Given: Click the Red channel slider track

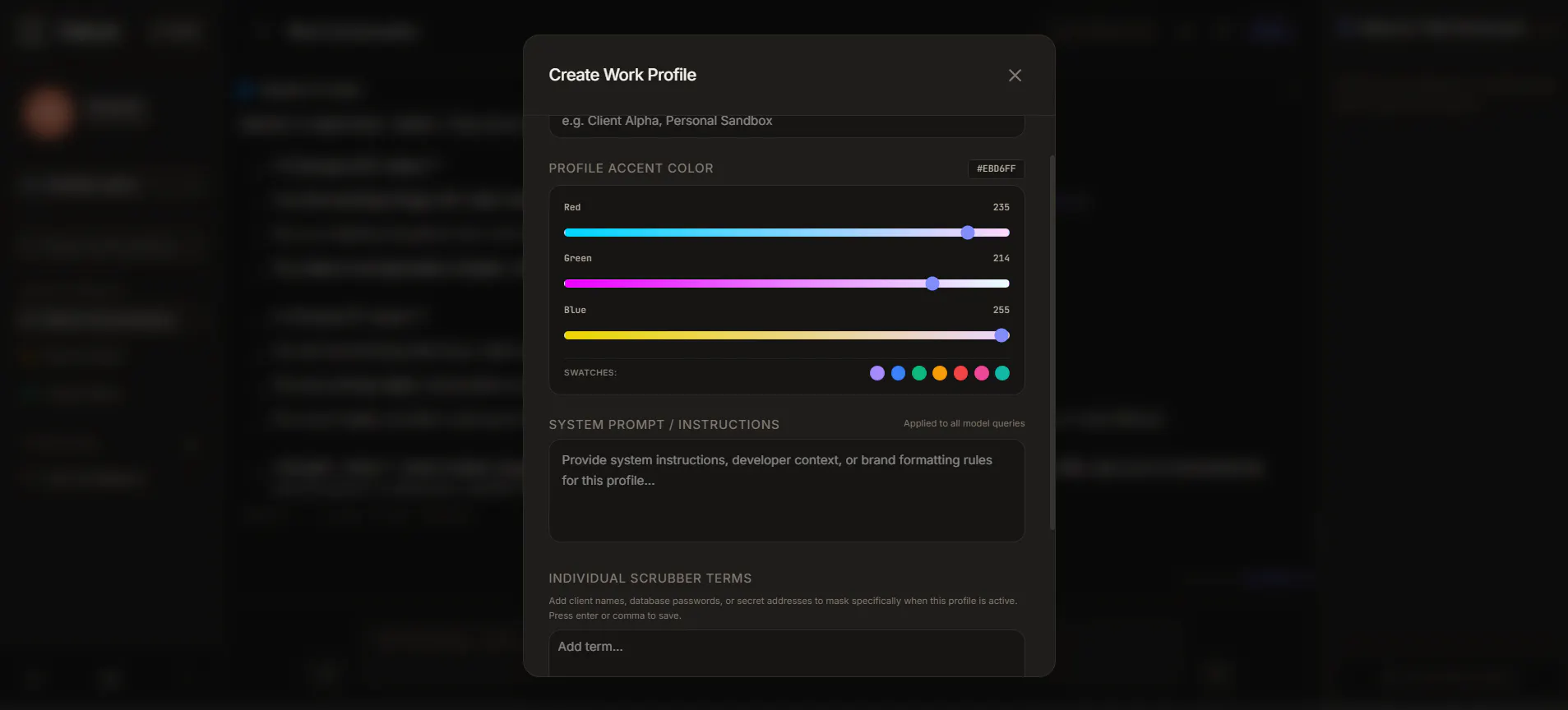Looking at the screenshot, I should pyautogui.click(x=786, y=233).
